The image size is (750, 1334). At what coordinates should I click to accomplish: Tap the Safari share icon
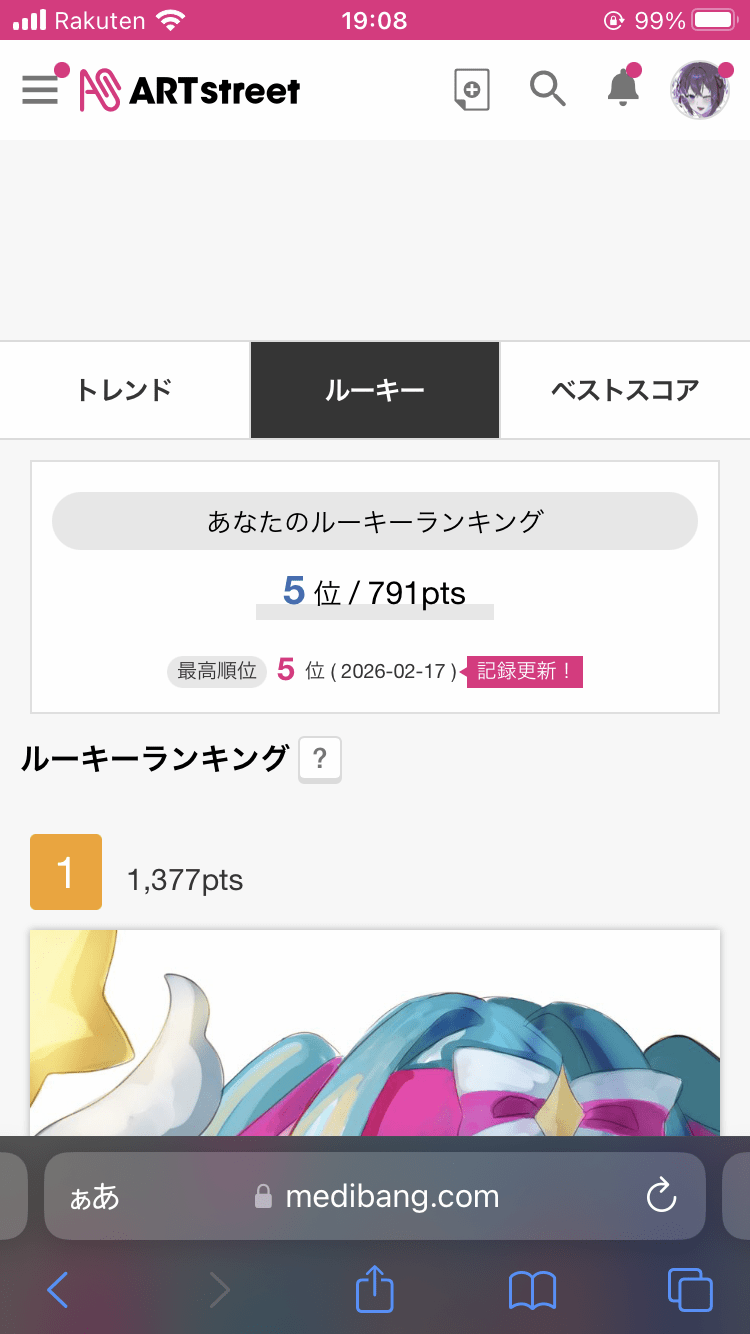pyautogui.click(x=375, y=1290)
